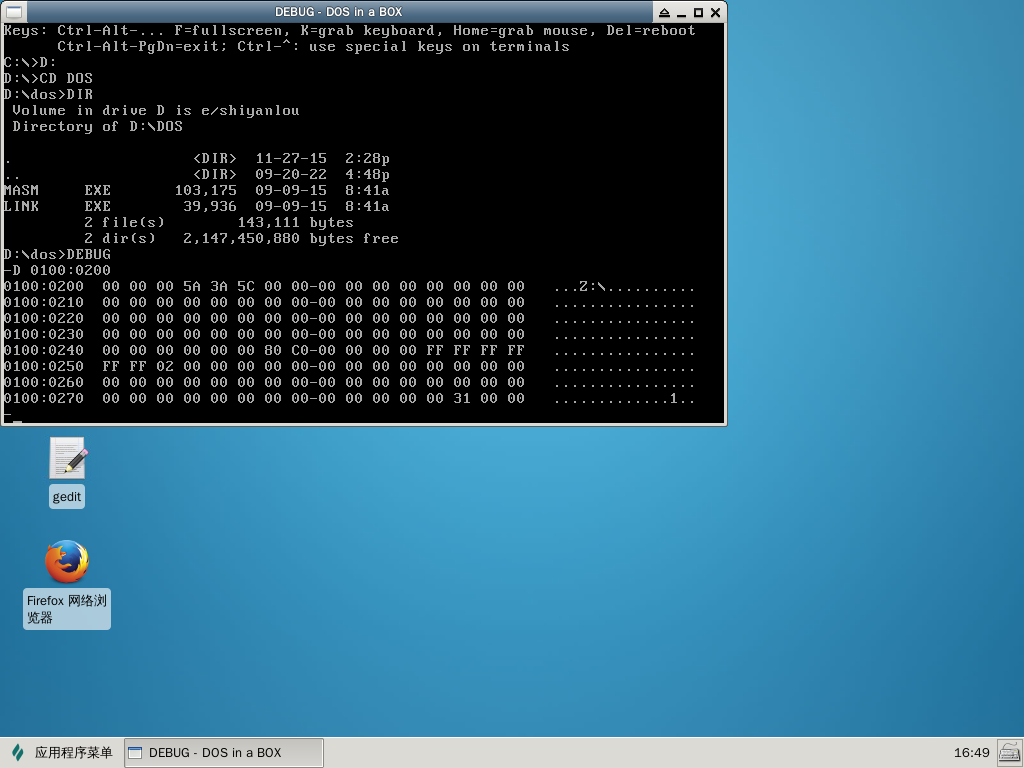Click the F=fullscreen hint text
The height and width of the screenshot is (768, 1024).
tap(231, 30)
